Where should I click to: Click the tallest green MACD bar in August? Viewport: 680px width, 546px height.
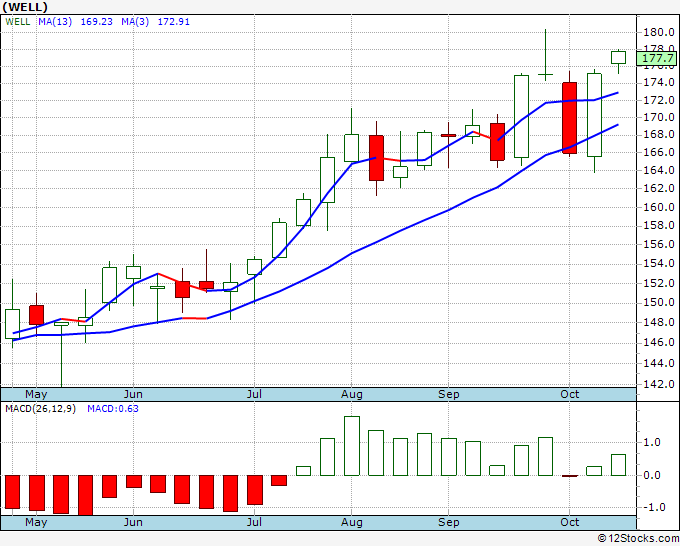pyautogui.click(x=352, y=446)
